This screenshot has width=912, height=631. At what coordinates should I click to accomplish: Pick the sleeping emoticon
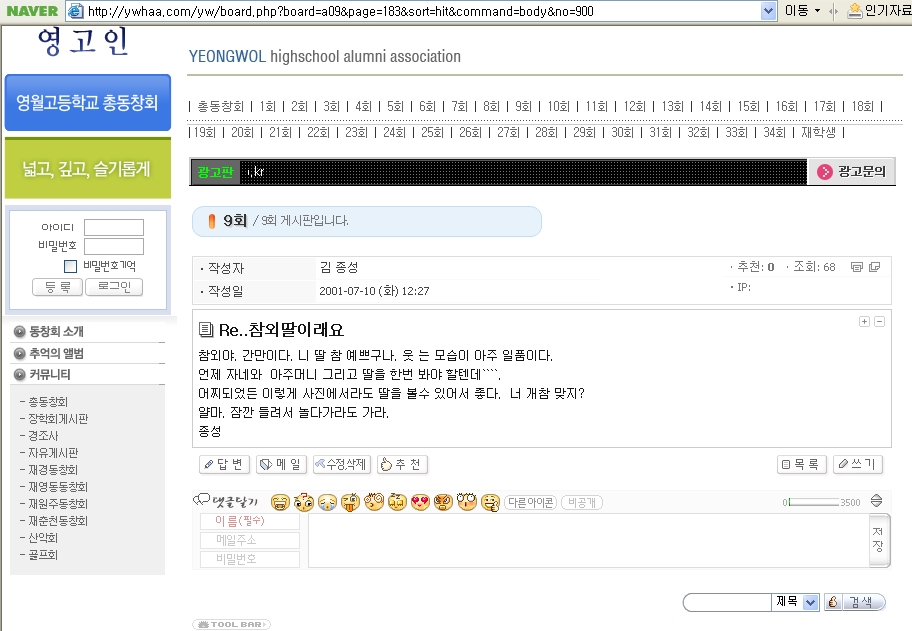[397, 502]
